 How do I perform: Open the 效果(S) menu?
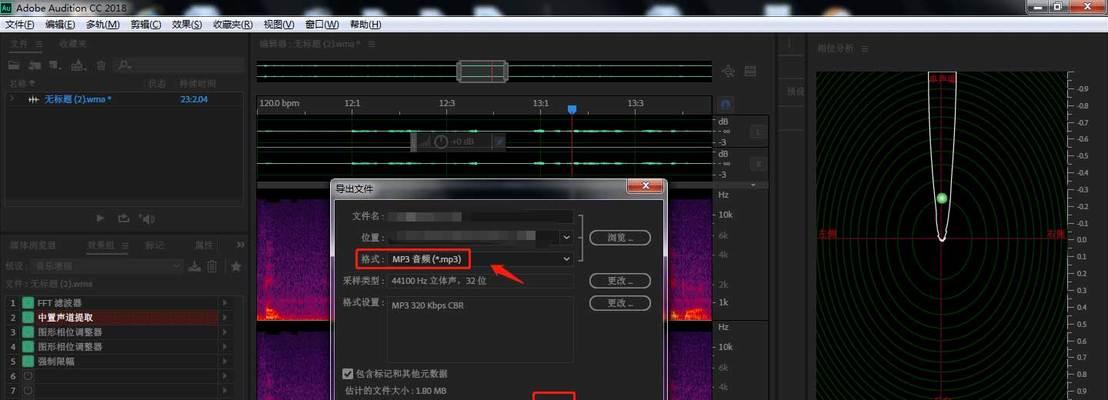coord(187,24)
